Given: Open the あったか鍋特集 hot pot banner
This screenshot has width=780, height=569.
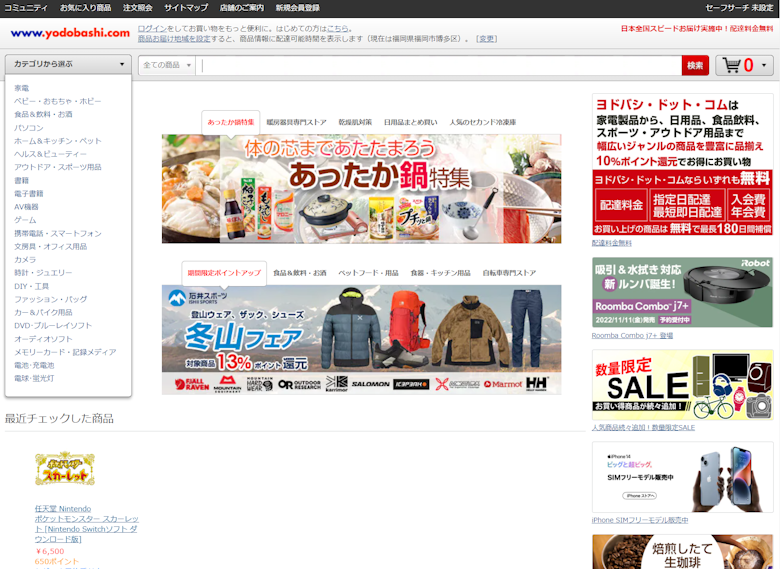Looking at the screenshot, I should point(362,189).
